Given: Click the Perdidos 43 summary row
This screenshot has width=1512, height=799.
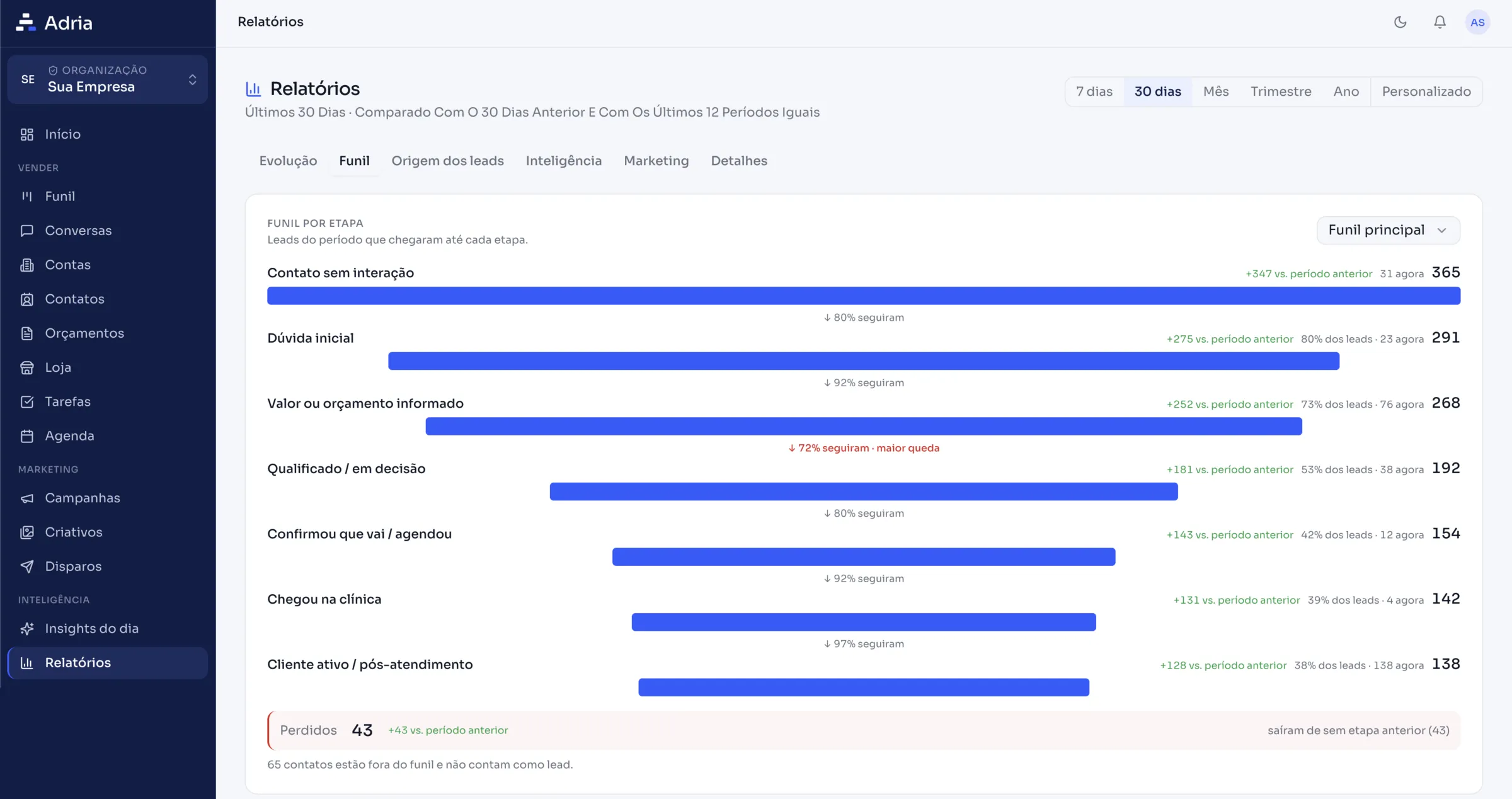Looking at the screenshot, I should pyautogui.click(x=864, y=731).
